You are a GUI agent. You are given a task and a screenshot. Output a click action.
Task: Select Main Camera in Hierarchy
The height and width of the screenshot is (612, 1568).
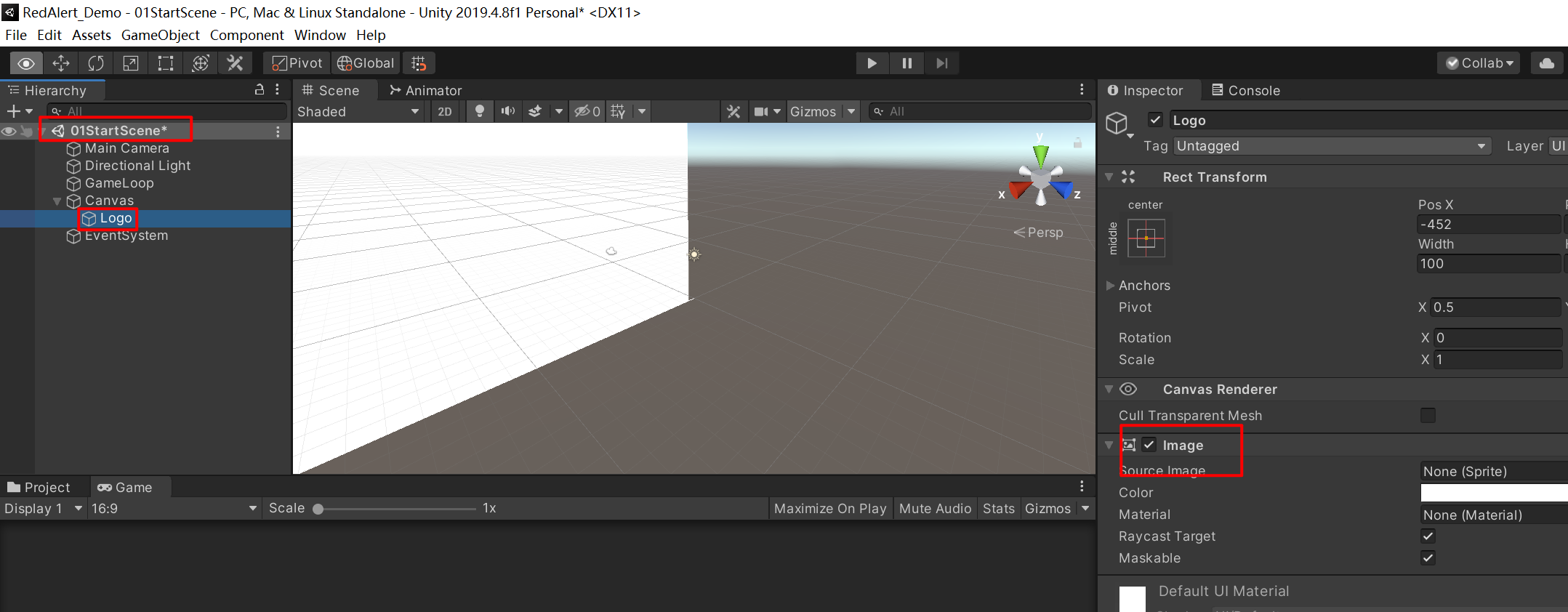pyautogui.click(x=126, y=148)
